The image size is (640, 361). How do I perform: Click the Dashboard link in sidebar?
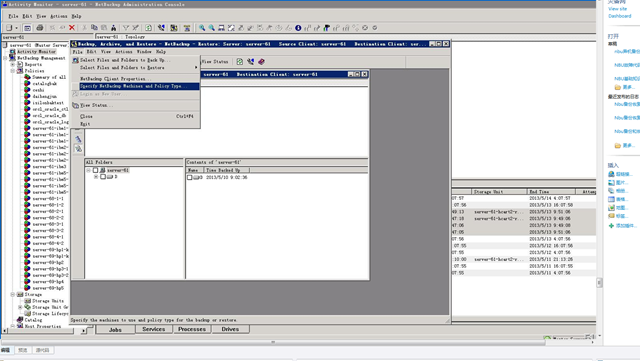620,16
